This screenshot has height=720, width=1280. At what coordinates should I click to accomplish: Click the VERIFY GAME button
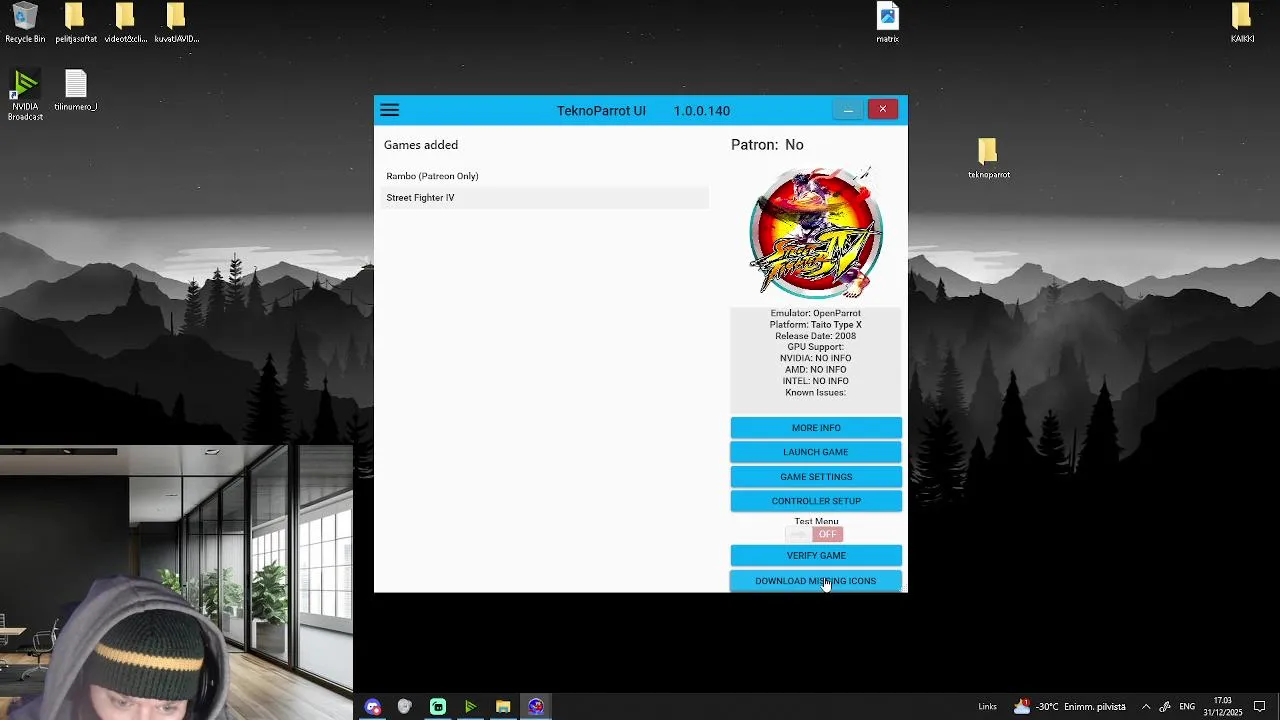(816, 556)
